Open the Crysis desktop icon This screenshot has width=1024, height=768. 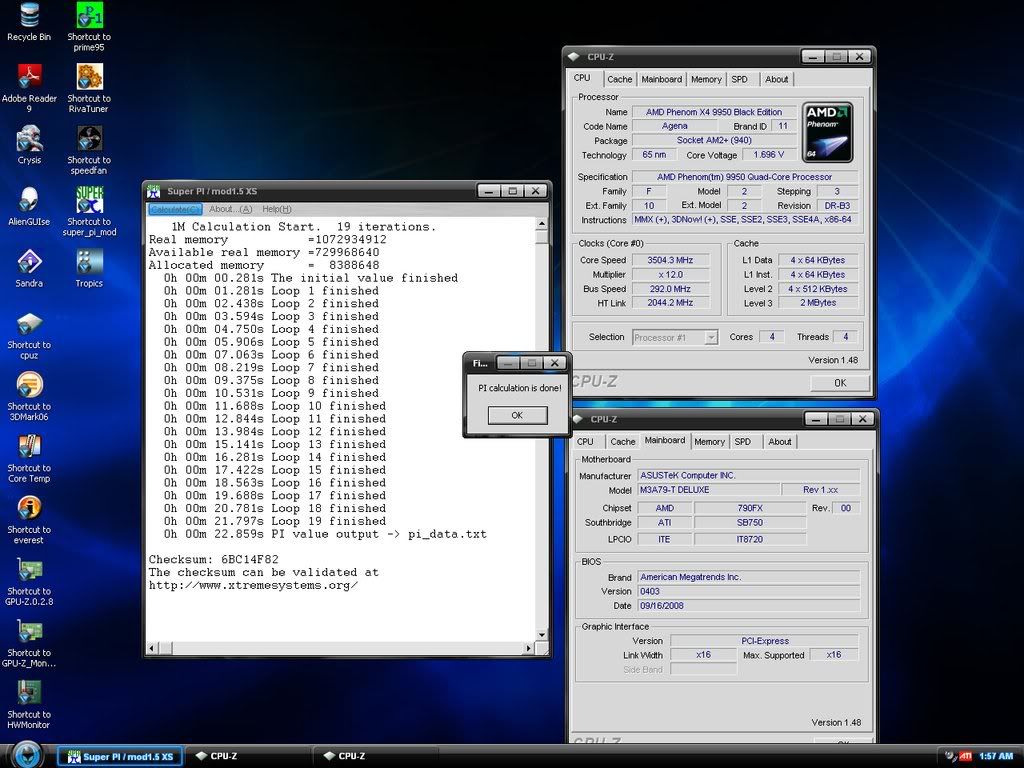tap(29, 144)
